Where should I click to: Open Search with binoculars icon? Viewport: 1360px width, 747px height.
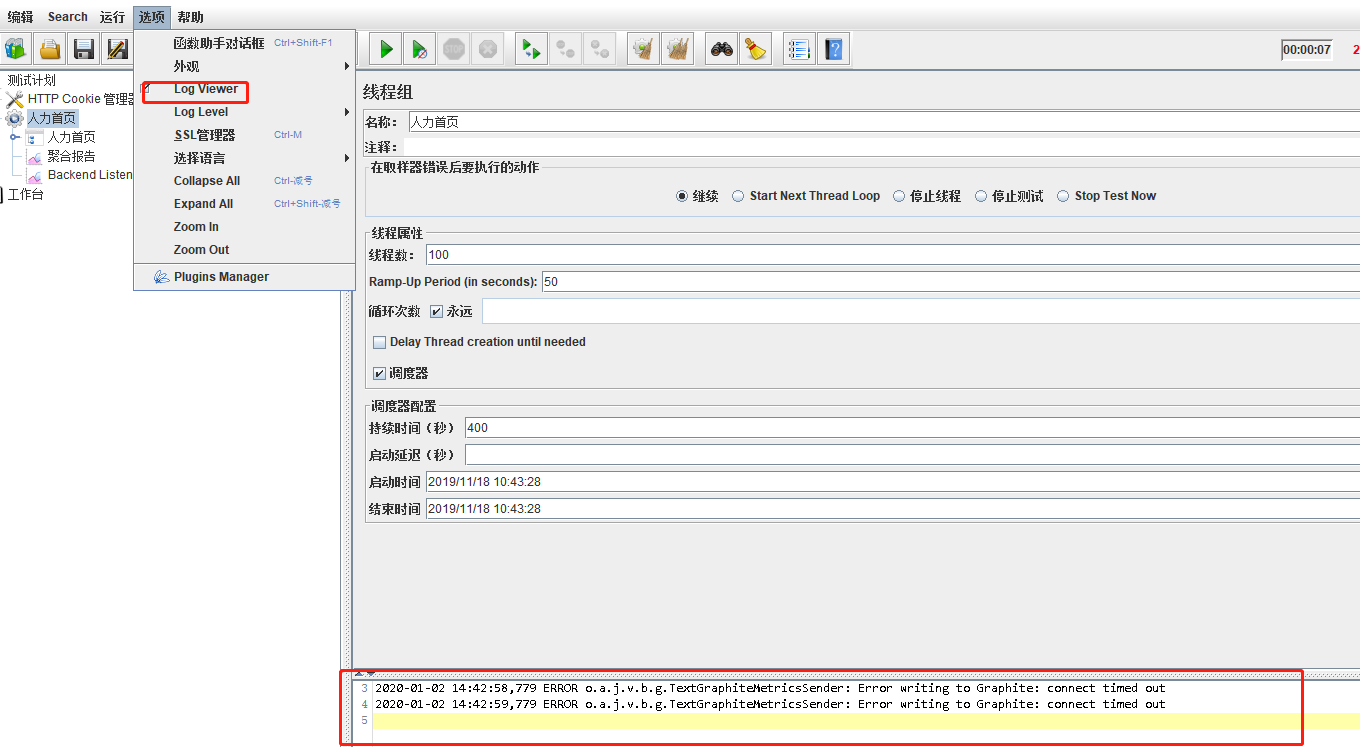tap(722, 48)
